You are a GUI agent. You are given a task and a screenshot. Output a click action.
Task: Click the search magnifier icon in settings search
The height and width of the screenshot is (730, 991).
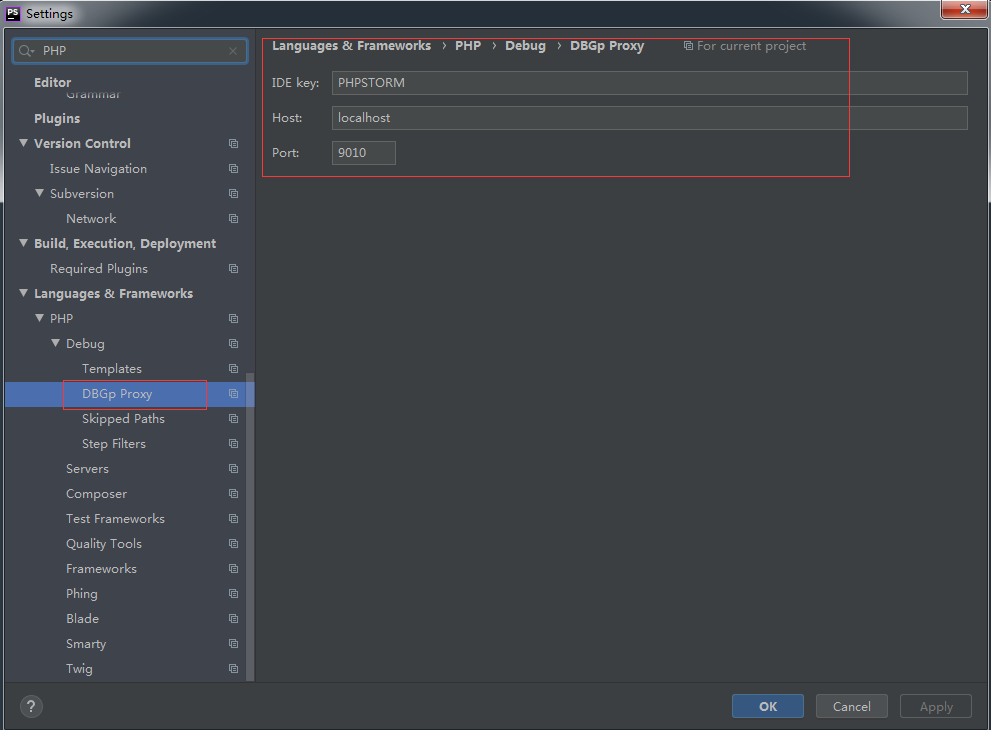point(26,51)
